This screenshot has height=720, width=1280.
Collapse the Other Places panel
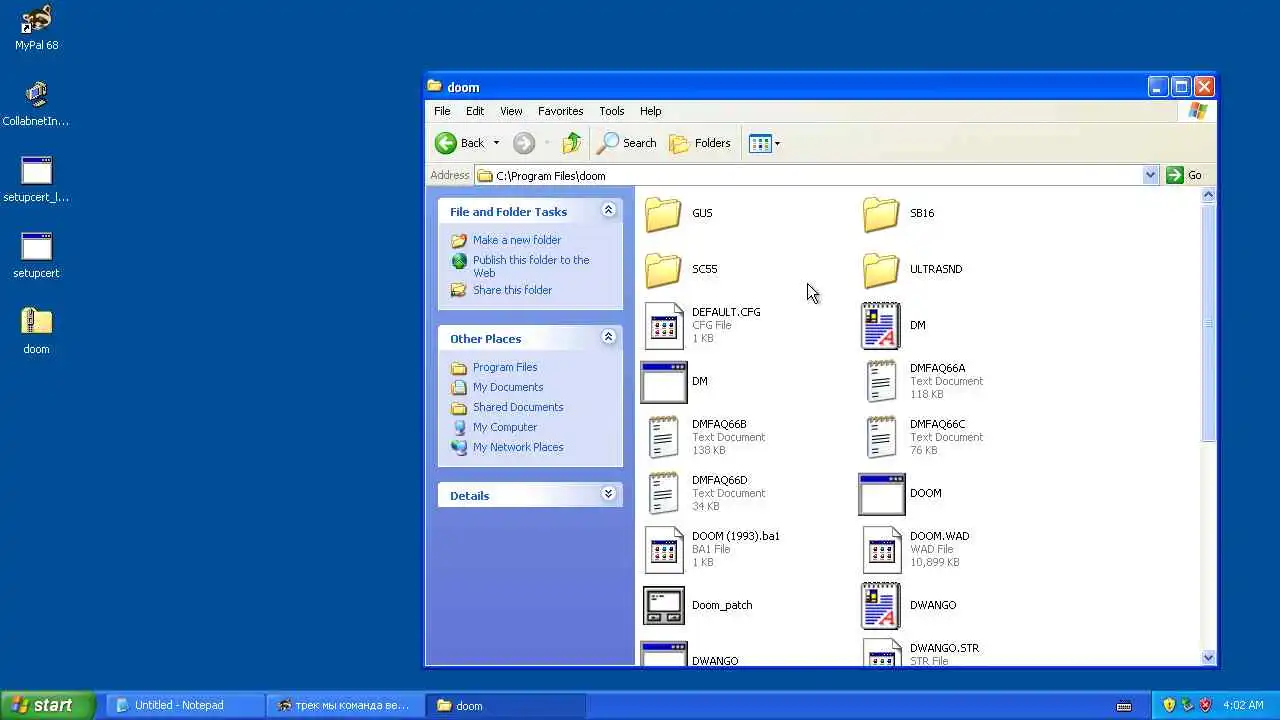pyautogui.click(x=608, y=337)
